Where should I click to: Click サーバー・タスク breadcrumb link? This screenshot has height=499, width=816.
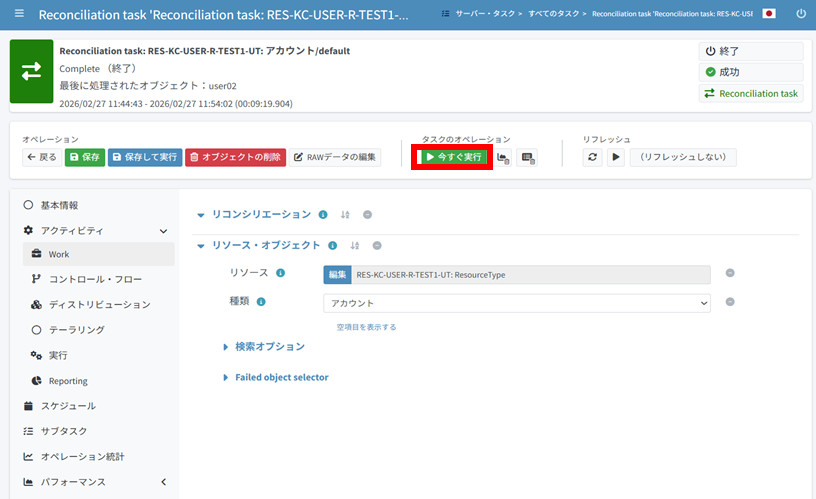tap(484, 14)
